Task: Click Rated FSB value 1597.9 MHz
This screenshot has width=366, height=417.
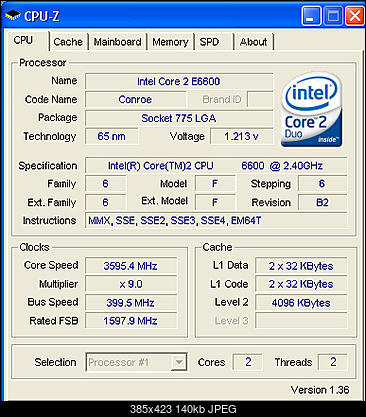Action: coord(131,321)
